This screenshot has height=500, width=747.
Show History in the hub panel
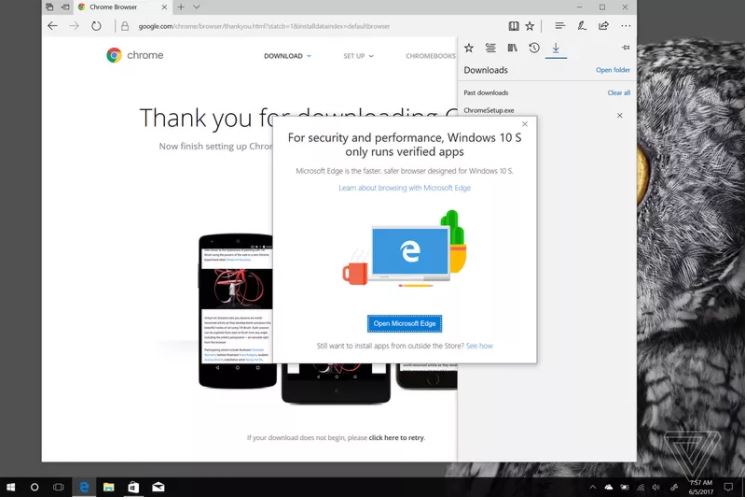point(534,48)
